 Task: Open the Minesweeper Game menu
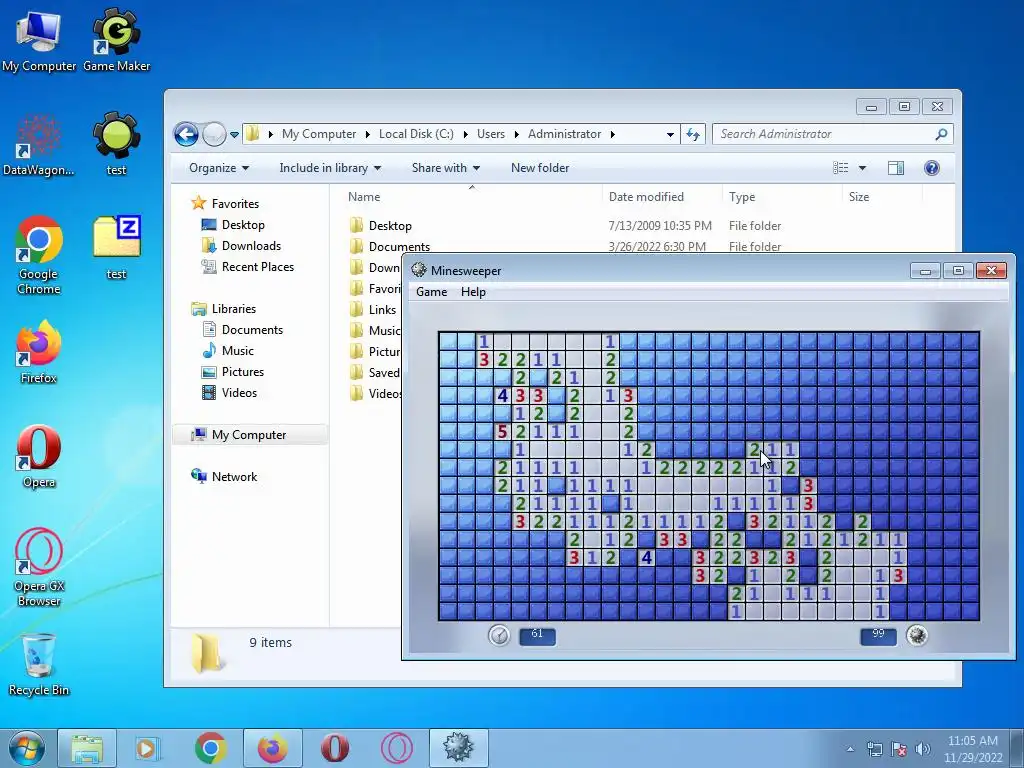432,292
